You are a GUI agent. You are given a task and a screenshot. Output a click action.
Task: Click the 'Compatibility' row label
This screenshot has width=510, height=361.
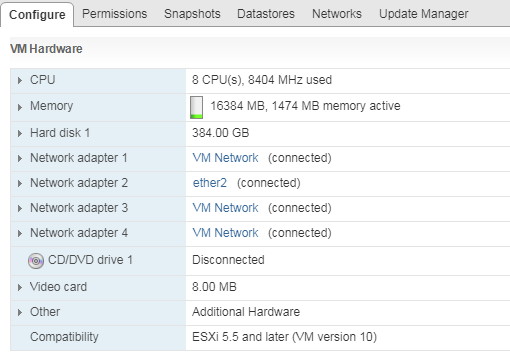[64, 337]
